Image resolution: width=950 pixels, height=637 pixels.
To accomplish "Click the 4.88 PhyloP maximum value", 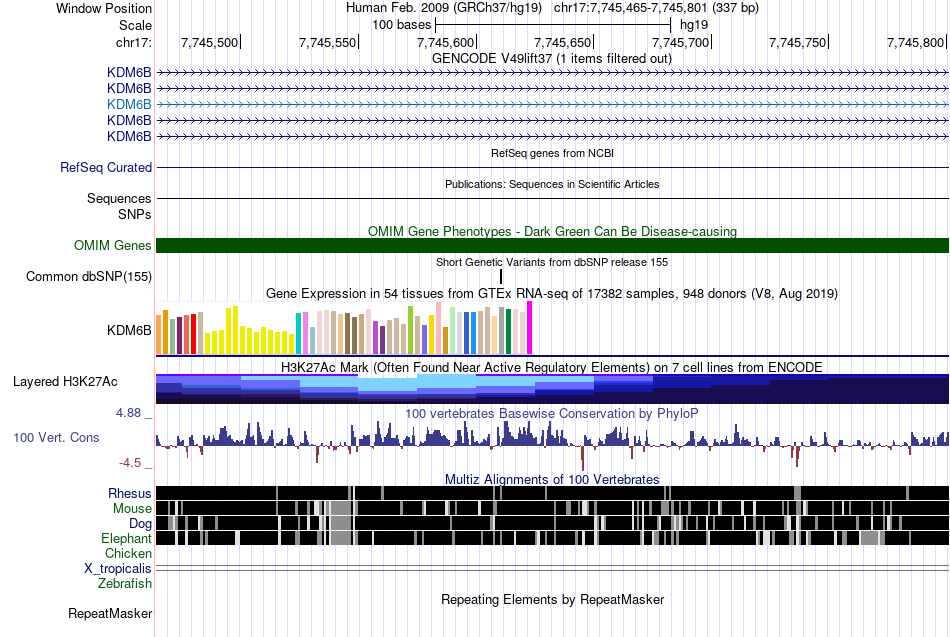I will (x=128, y=413).
